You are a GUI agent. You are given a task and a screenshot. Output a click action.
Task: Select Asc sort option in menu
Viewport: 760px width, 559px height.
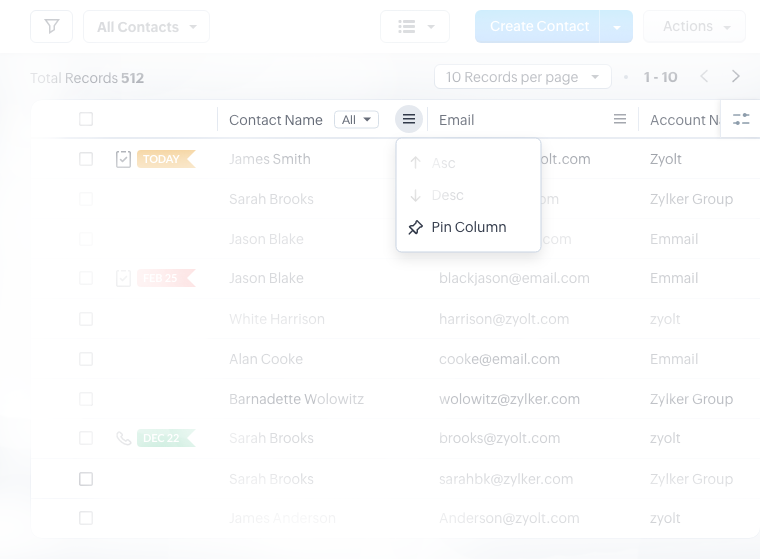point(442,163)
